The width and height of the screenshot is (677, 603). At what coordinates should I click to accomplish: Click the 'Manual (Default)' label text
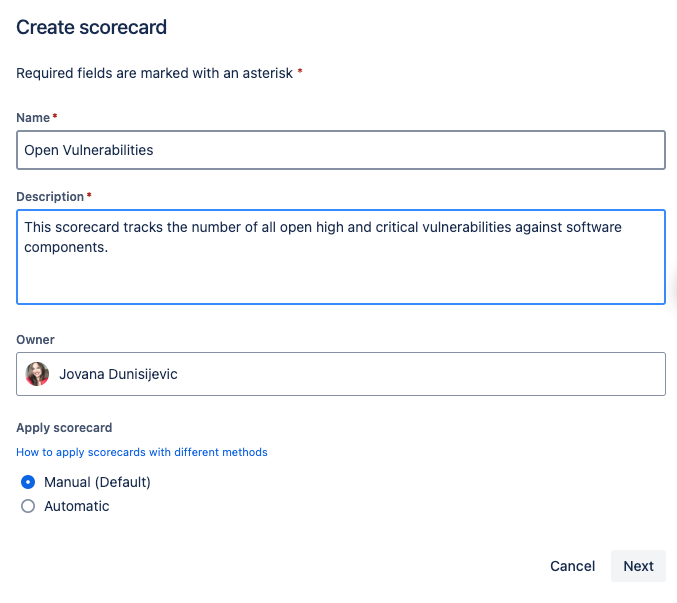tap(97, 482)
